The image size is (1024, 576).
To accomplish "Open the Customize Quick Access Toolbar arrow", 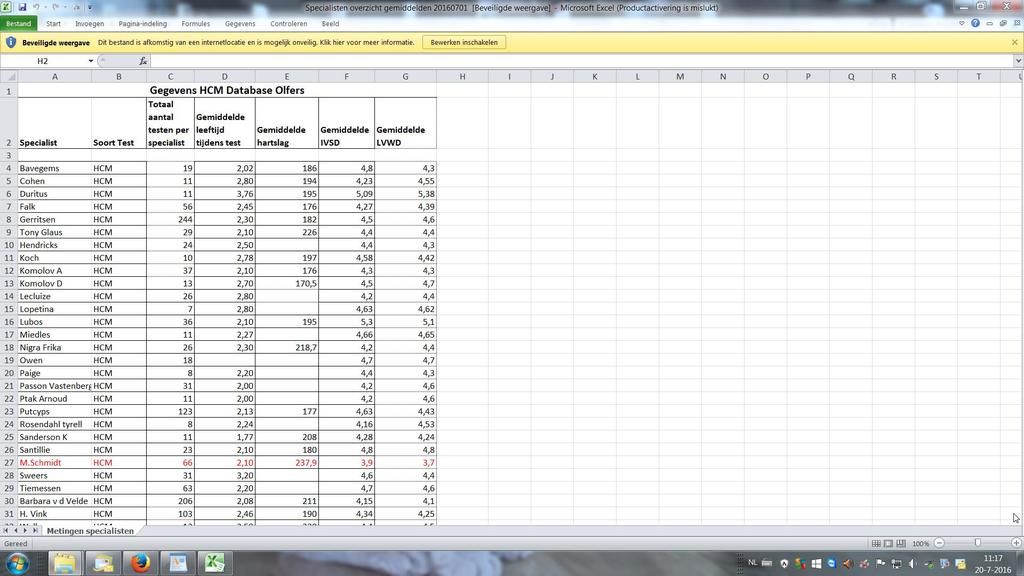I will 89,7.
